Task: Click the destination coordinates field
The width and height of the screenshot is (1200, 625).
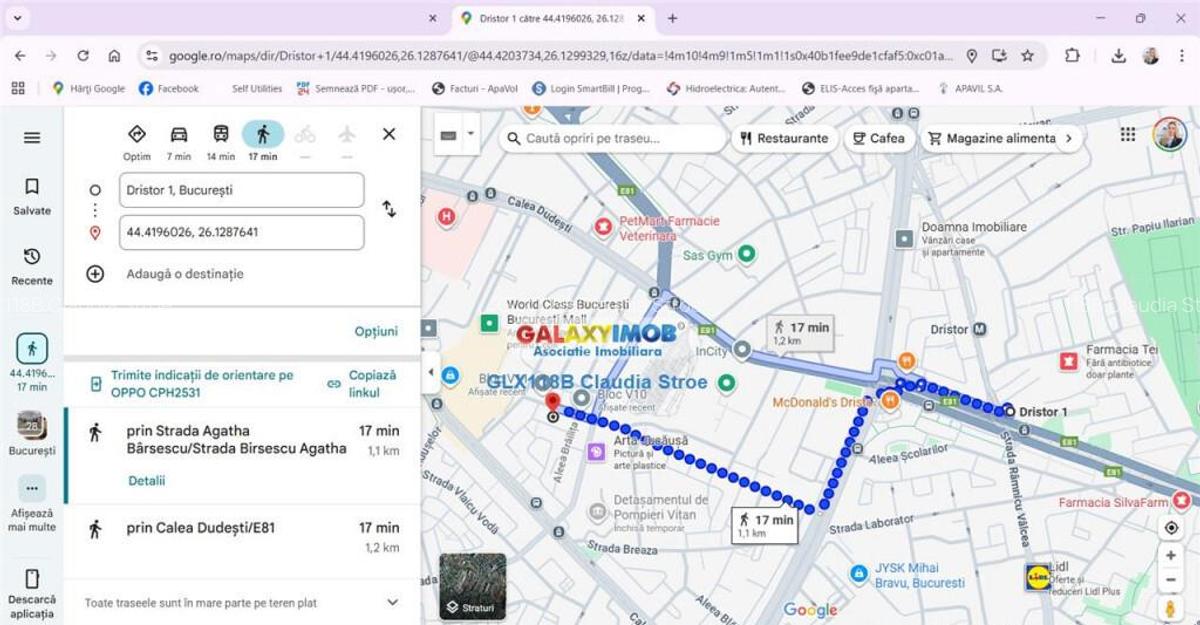Action: (x=241, y=232)
